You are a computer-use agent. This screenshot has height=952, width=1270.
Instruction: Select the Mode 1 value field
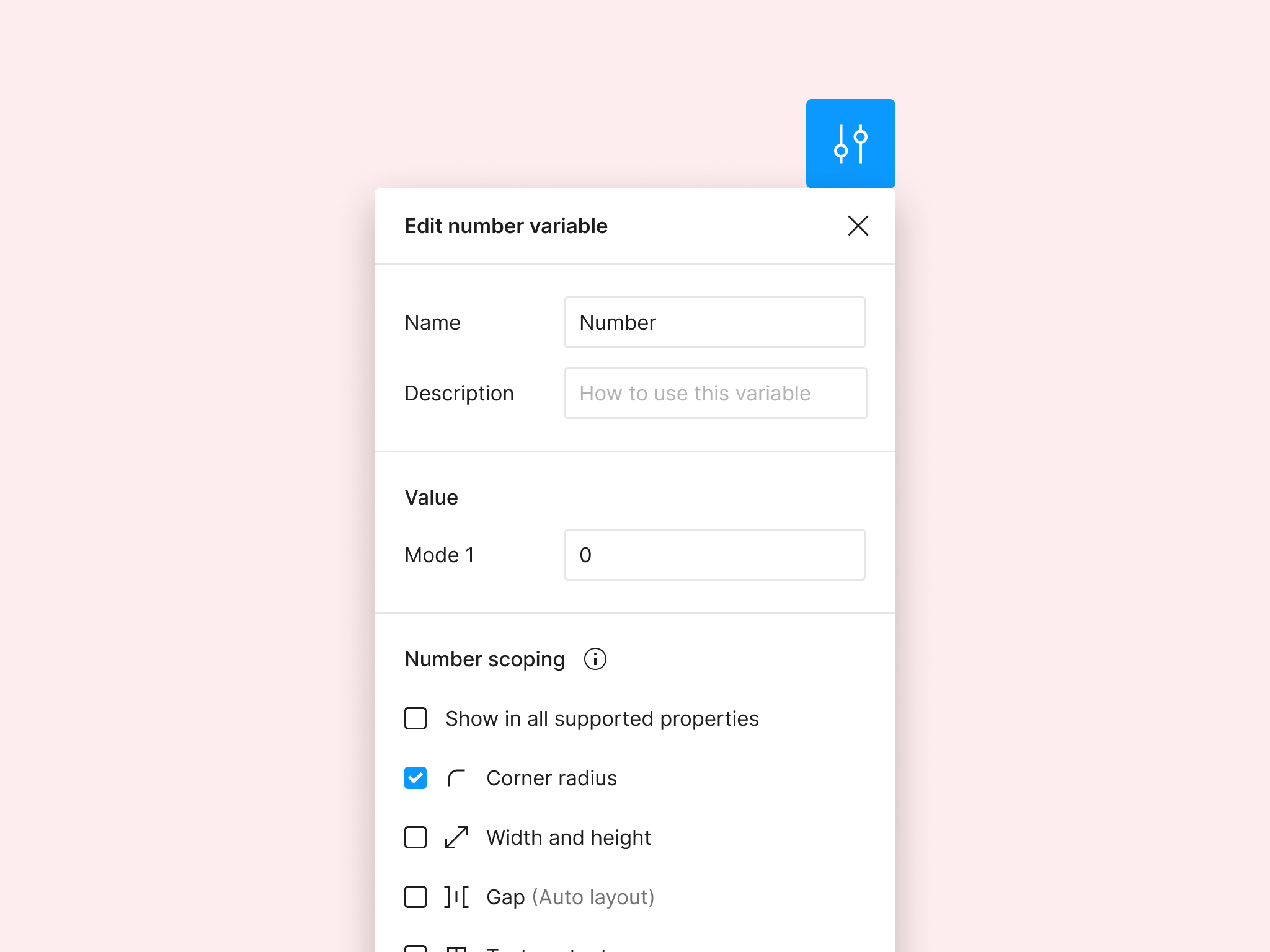[x=715, y=555]
